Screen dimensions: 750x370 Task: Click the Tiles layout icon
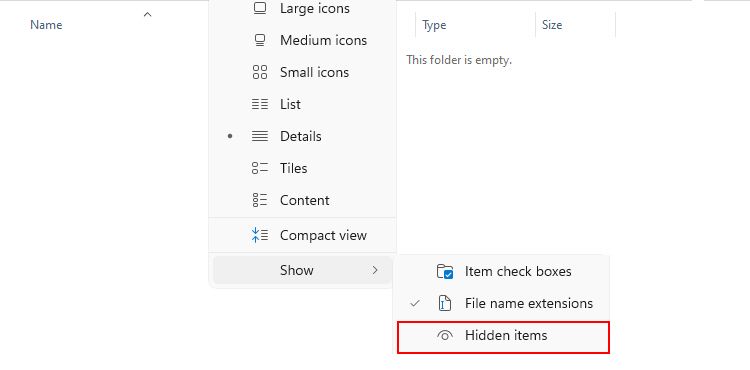point(260,168)
